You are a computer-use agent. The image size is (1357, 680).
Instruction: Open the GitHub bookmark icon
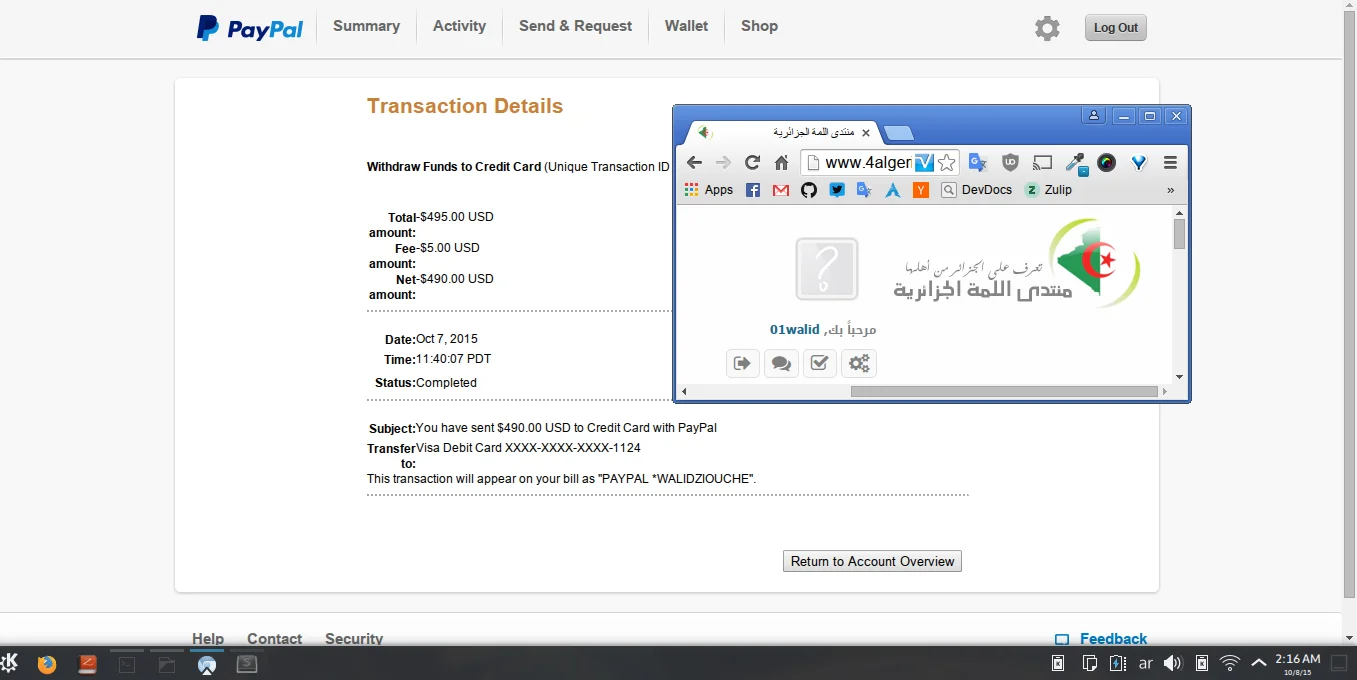[x=809, y=190]
